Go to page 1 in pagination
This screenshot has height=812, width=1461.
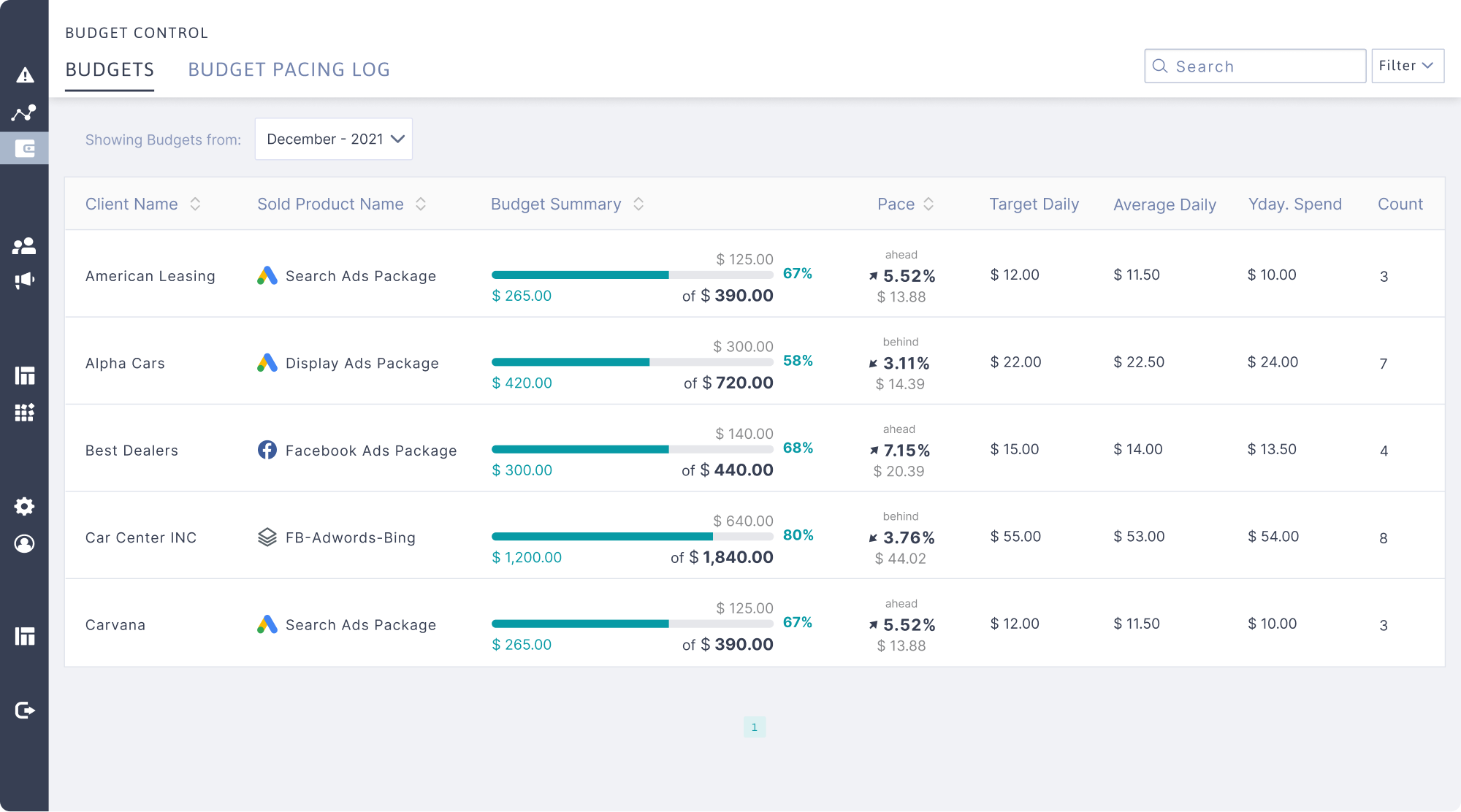[754, 727]
